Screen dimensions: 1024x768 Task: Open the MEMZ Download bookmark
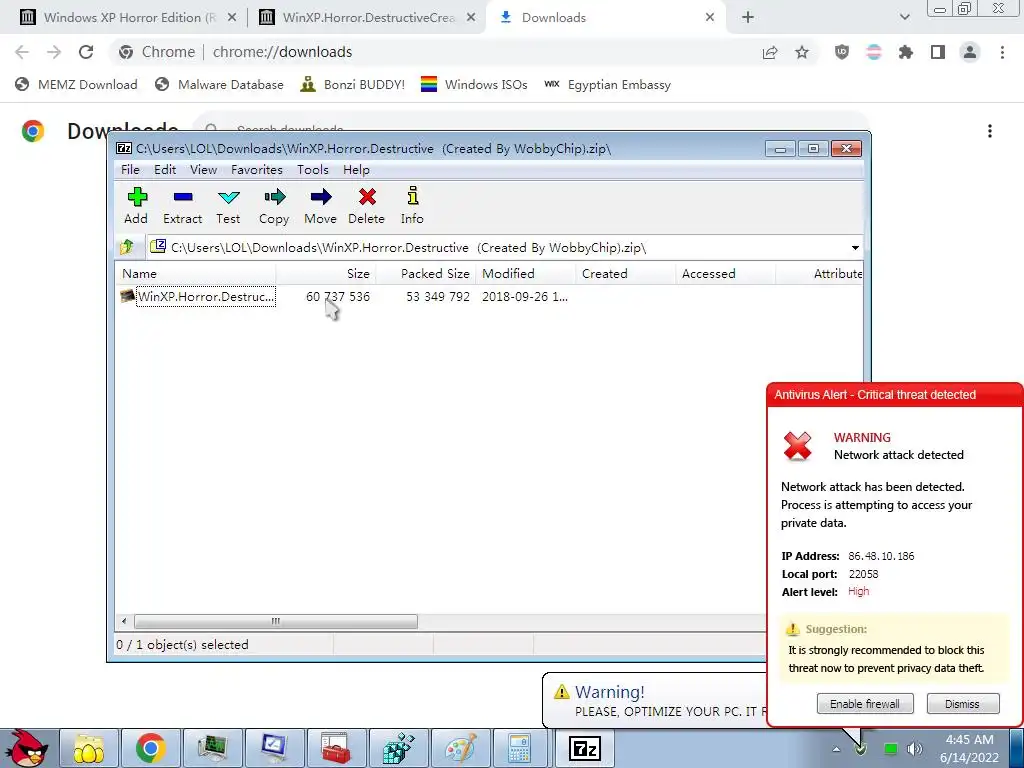pos(76,84)
